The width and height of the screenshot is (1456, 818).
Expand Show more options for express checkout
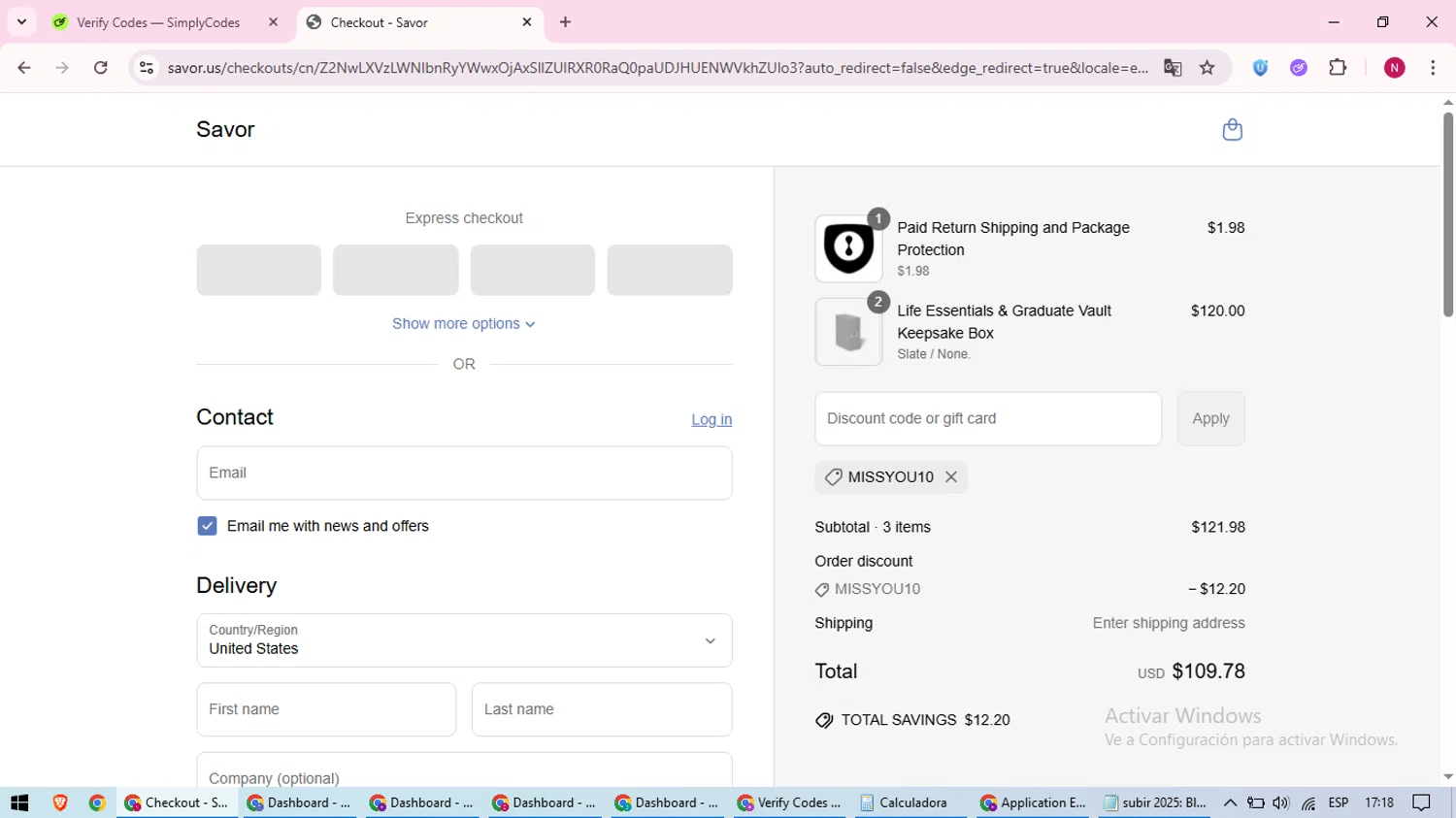click(464, 324)
